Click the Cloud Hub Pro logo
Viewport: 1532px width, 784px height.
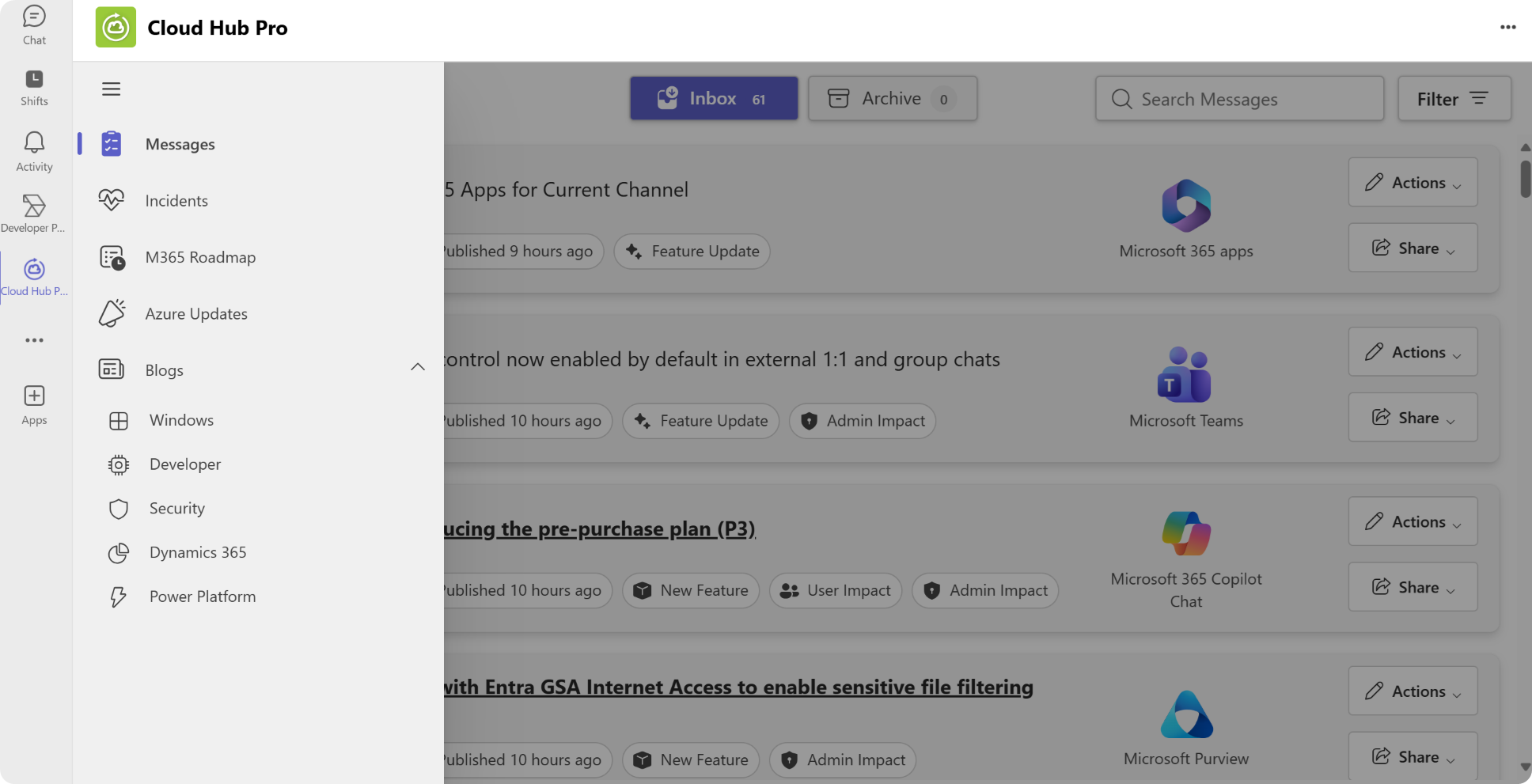pos(116,28)
